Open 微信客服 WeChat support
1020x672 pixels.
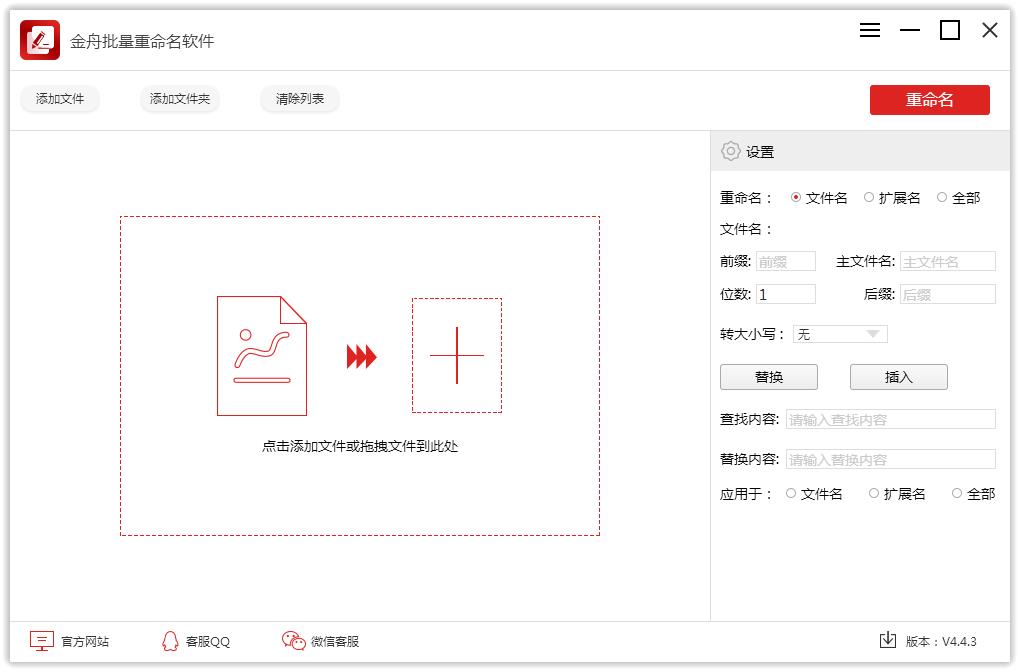tap(294, 641)
